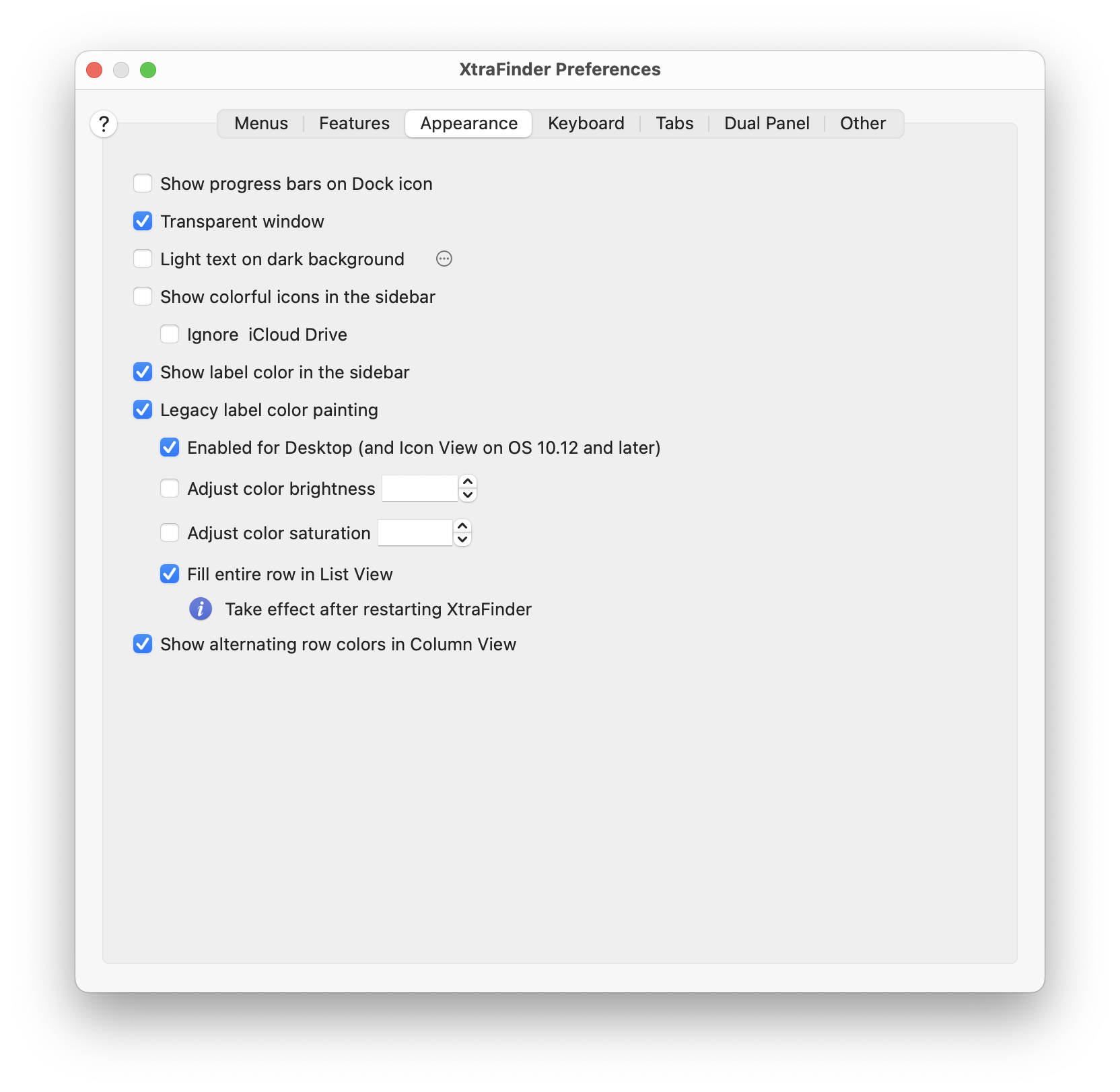The width and height of the screenshot is (1120, 1092).
Task: Select the Keyboard tab
Action: [x=586, y=124]
